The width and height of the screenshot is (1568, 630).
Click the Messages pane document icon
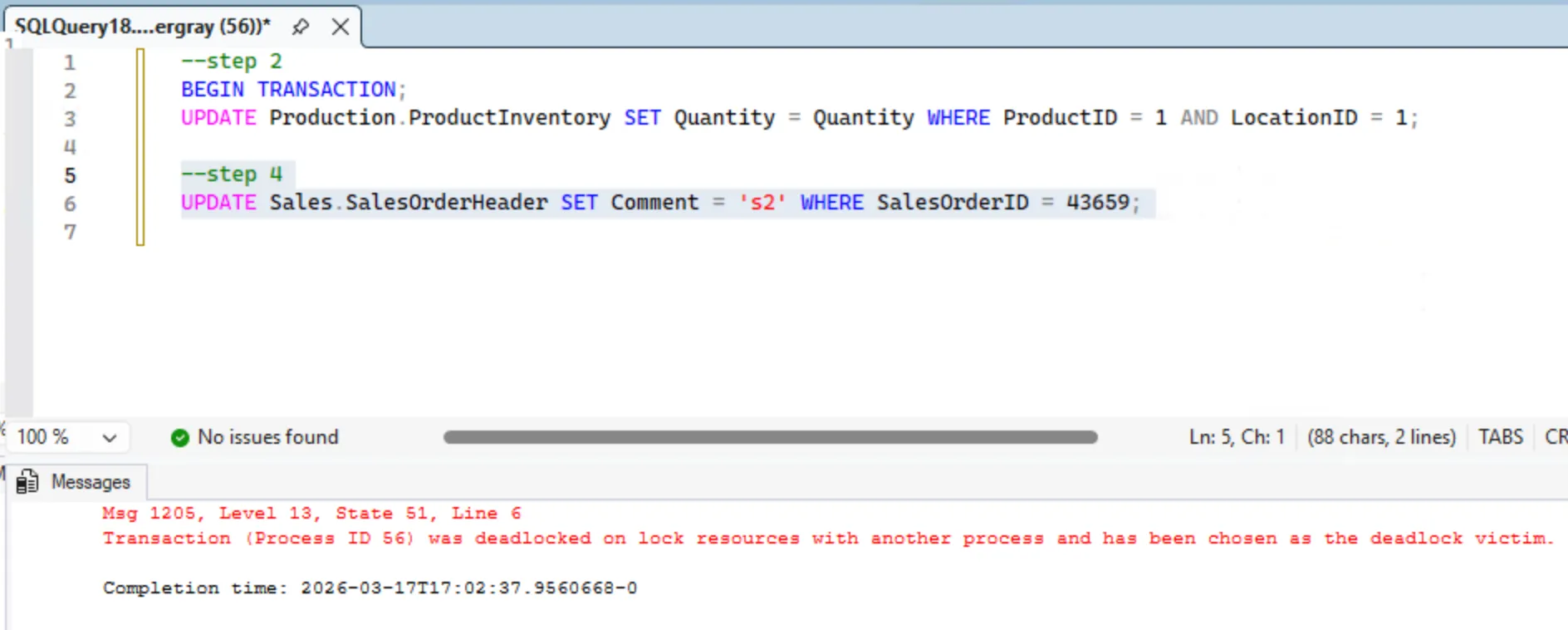[27, 482]
